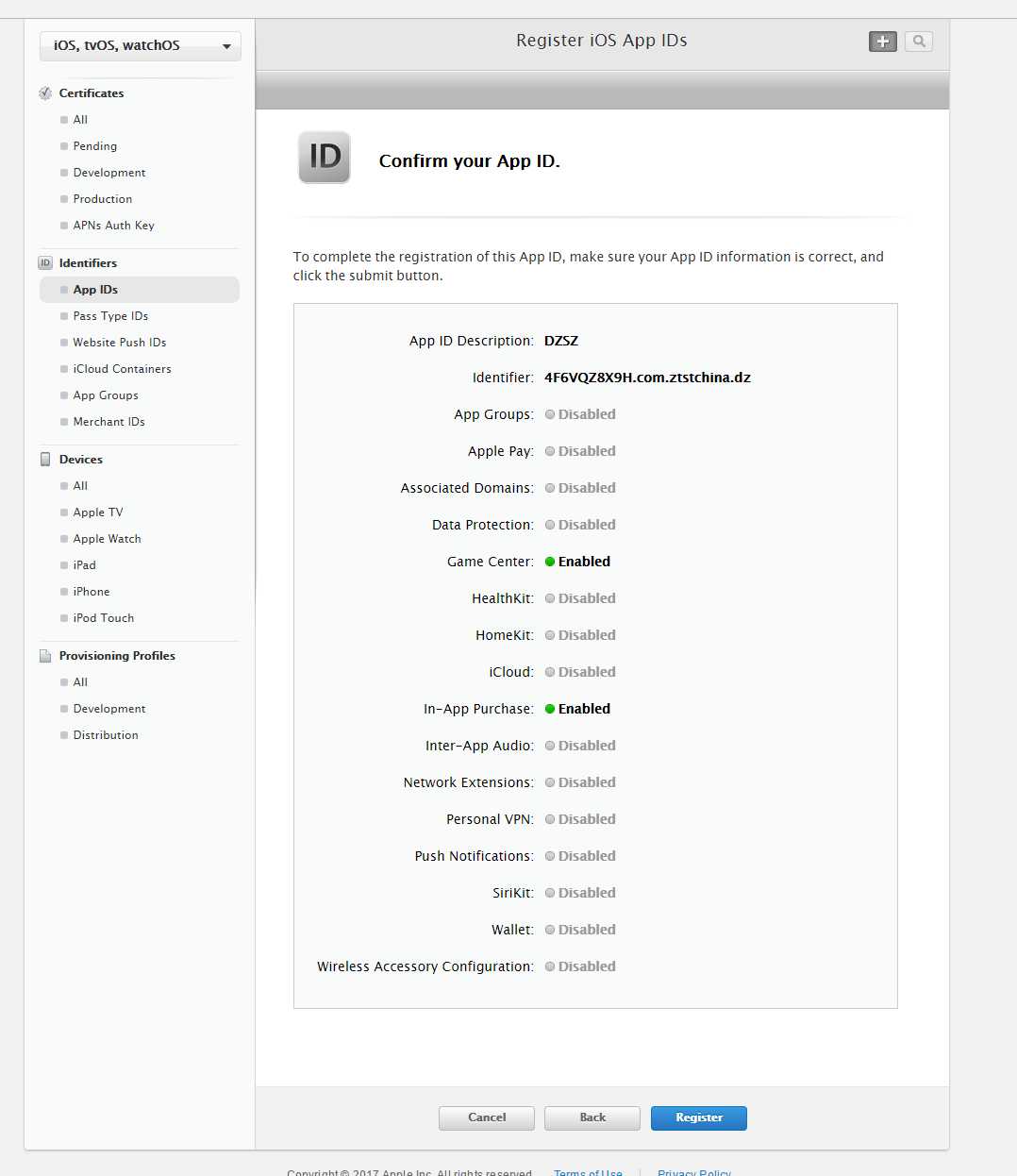The height and width of the screenshot is (1176, 1017).
Task: Open iPhone devices
Action: pyautogui.click(x=92, y=592)
